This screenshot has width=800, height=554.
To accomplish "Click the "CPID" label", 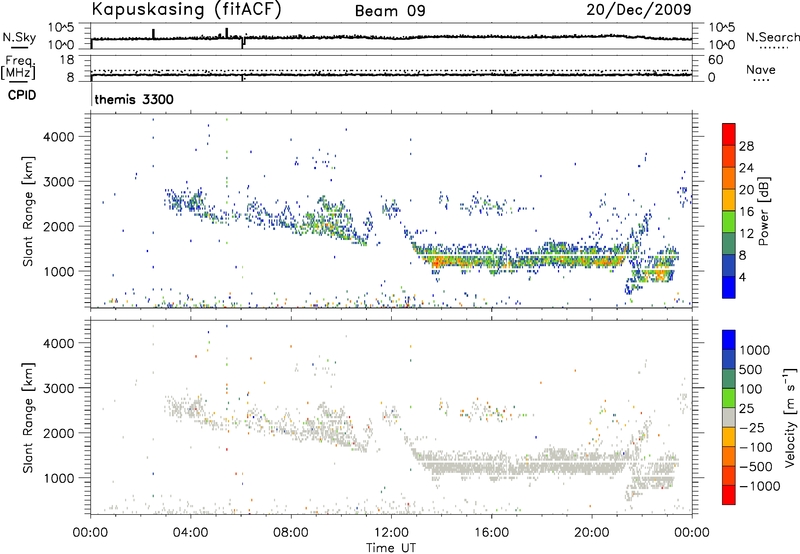I will (x=22, y=95).
